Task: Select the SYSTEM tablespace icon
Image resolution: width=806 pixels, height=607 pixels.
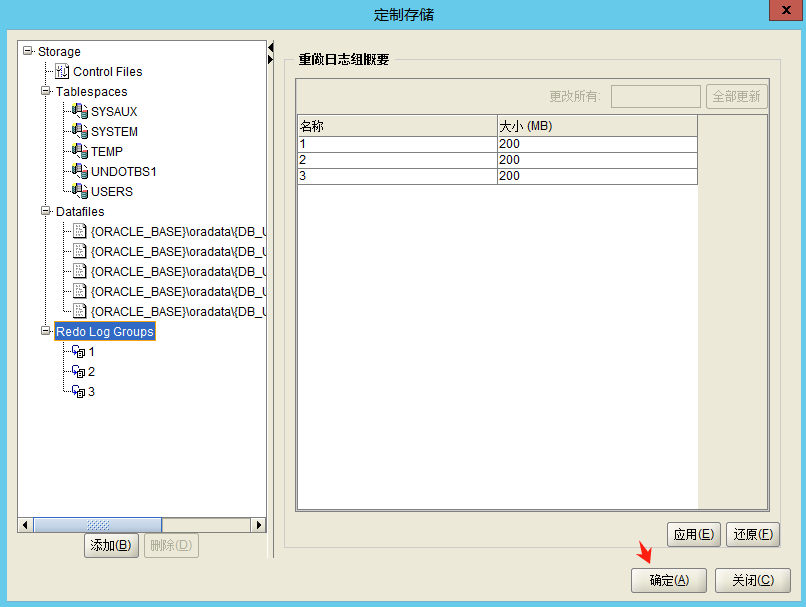Action: [80, 131]
